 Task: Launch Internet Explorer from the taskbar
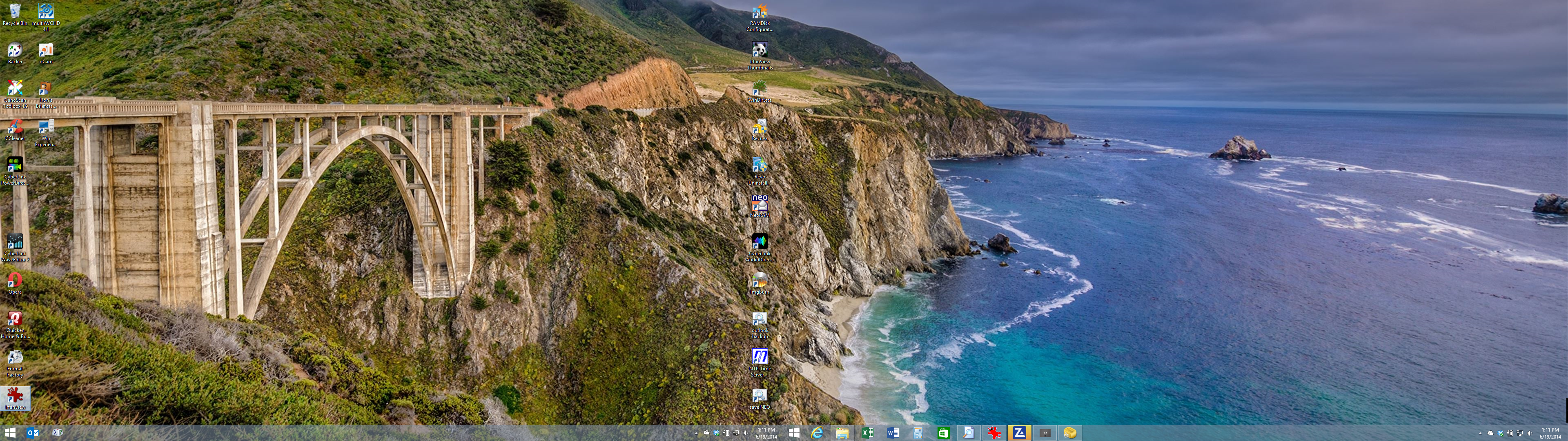[x=817, y=432]
